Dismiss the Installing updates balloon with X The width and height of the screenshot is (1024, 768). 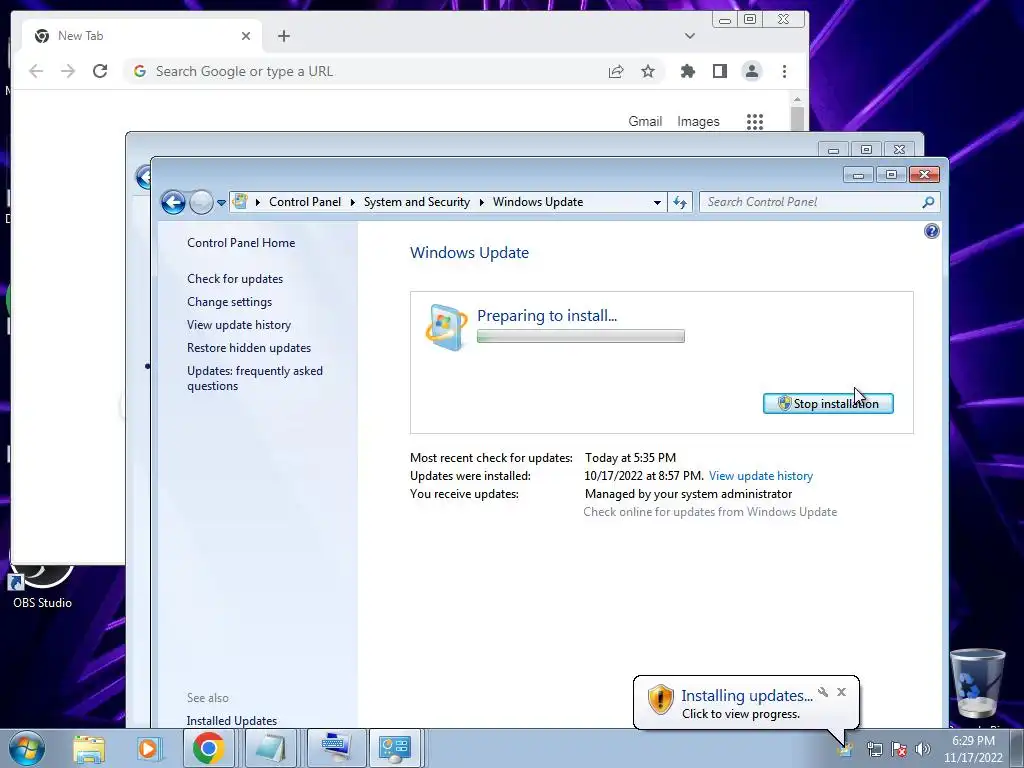(841, 692)
